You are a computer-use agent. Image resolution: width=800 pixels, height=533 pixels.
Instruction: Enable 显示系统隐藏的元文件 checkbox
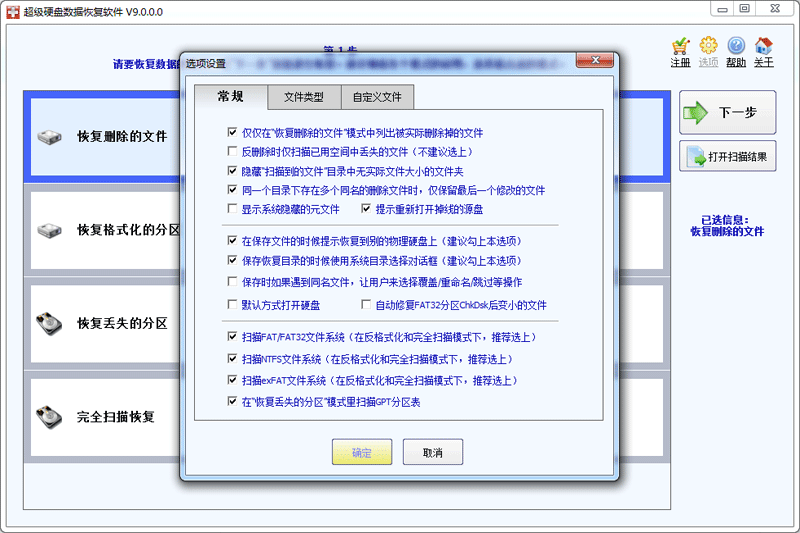pos(233,209)
